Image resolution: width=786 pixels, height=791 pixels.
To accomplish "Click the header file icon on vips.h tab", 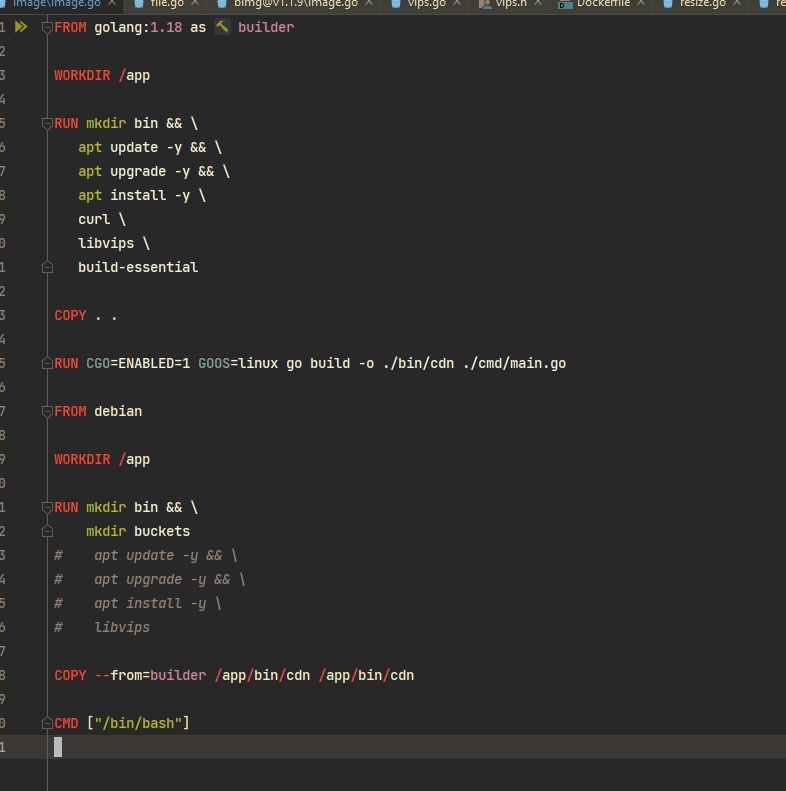I will click(x=485, y=4).
